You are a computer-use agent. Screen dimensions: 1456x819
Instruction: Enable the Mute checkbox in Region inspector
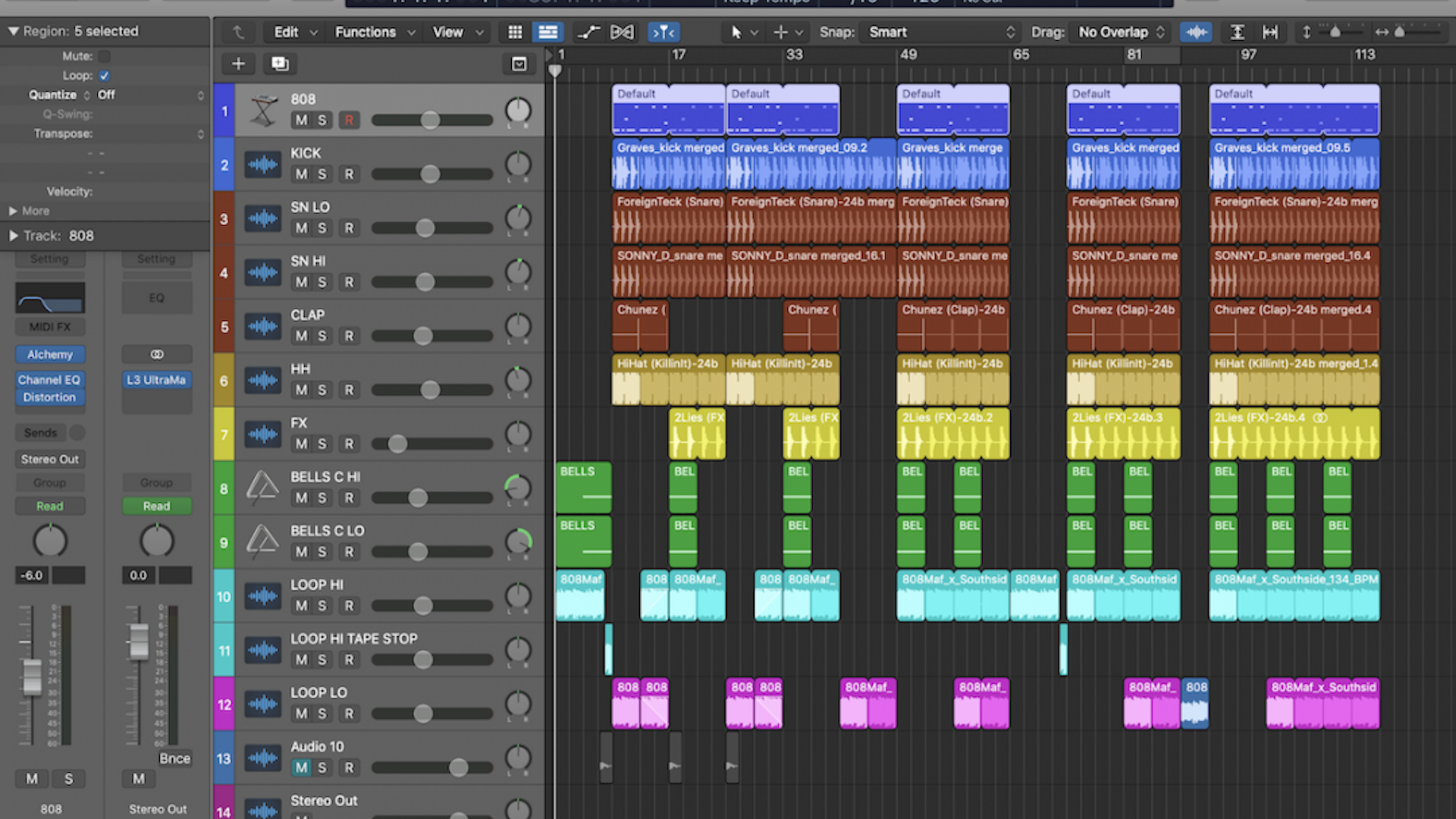pos(105,56)
